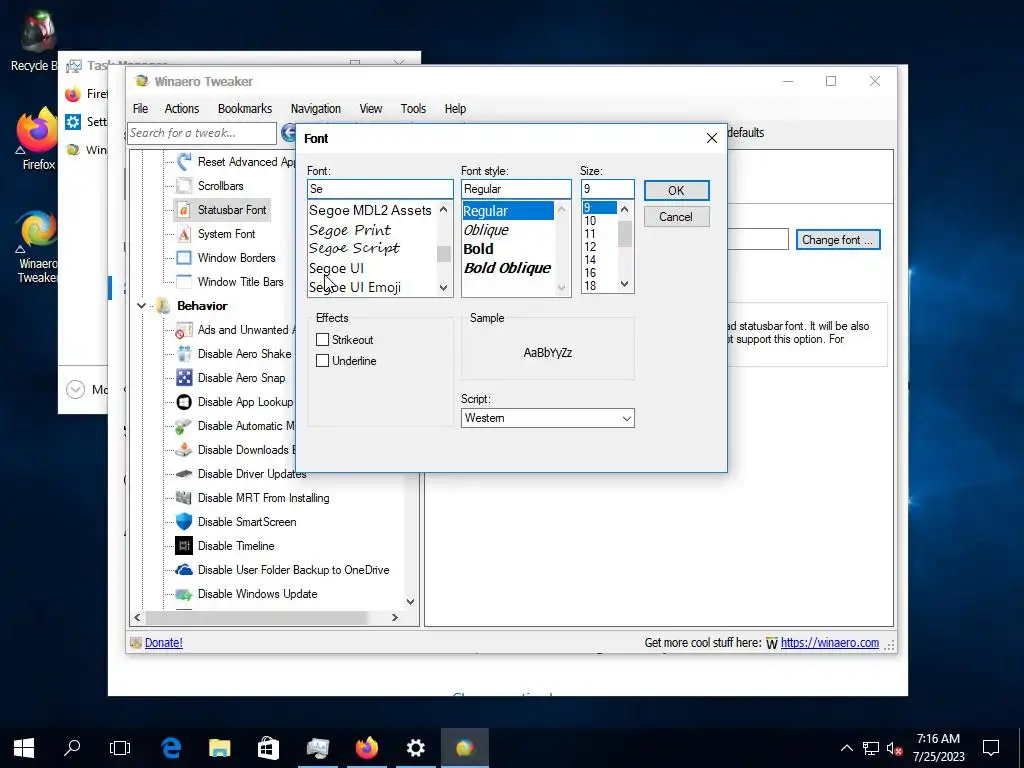Select size 12 in size list
This screenshot has height=768, width=1024.
(590, 247)
